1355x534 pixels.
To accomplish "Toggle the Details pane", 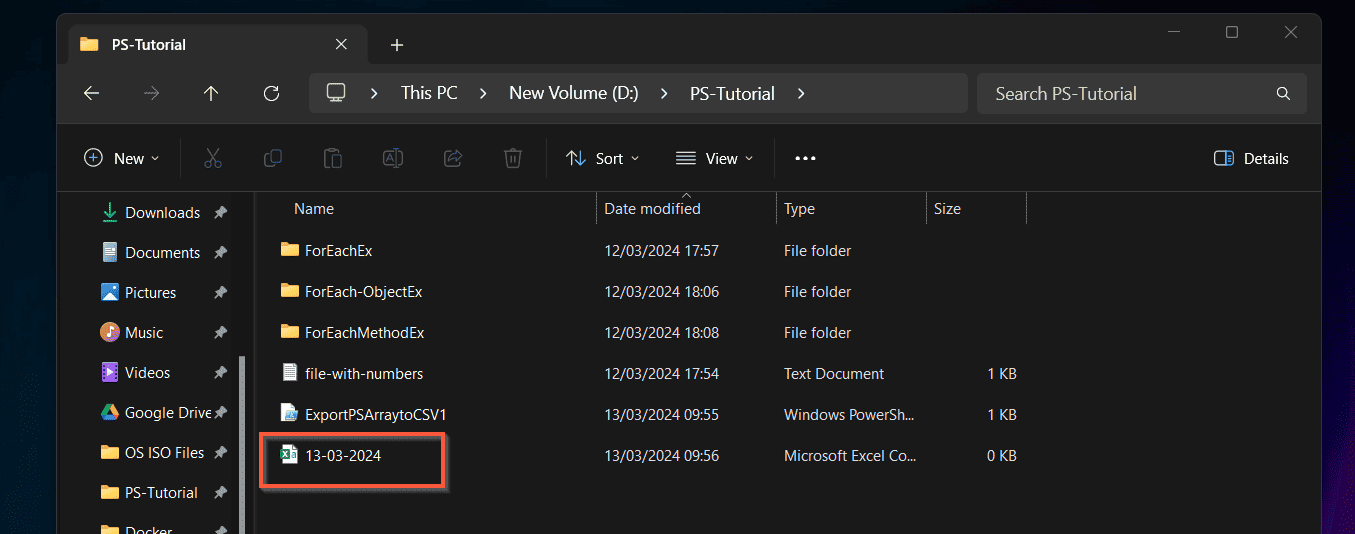I will [x=1251, y=158].
